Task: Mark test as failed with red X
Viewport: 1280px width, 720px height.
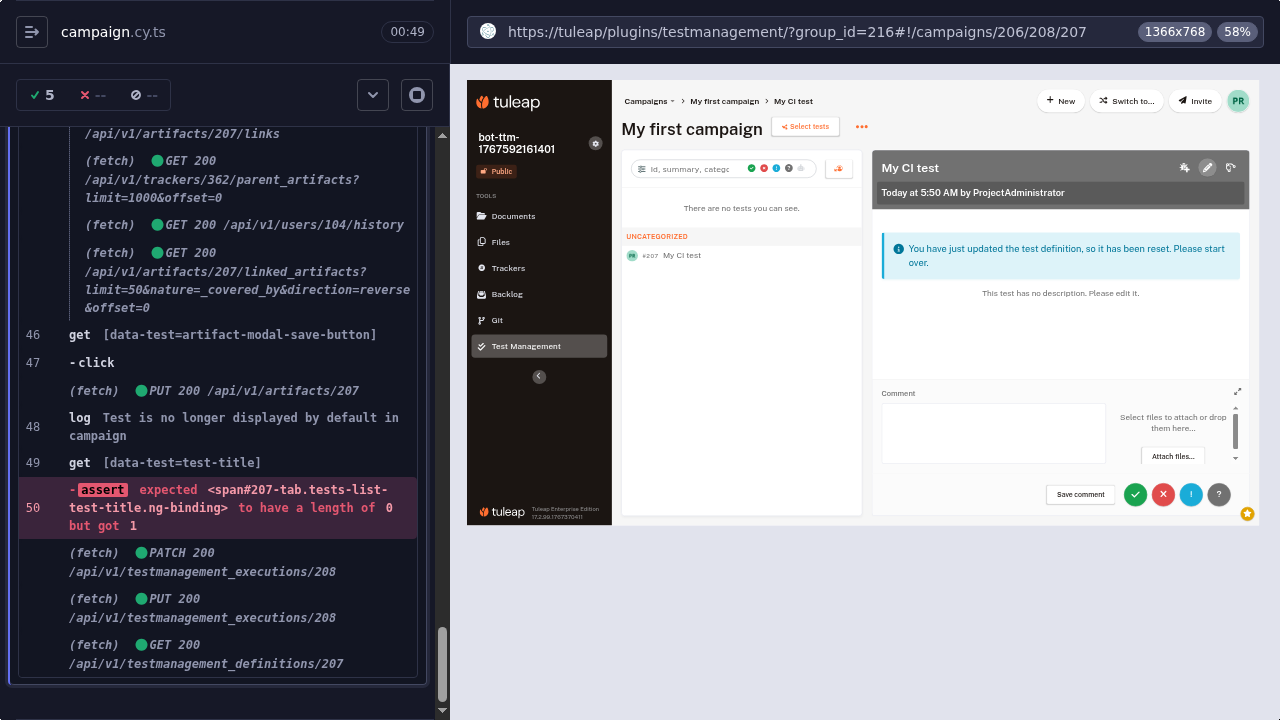Action: (1163, 494)
